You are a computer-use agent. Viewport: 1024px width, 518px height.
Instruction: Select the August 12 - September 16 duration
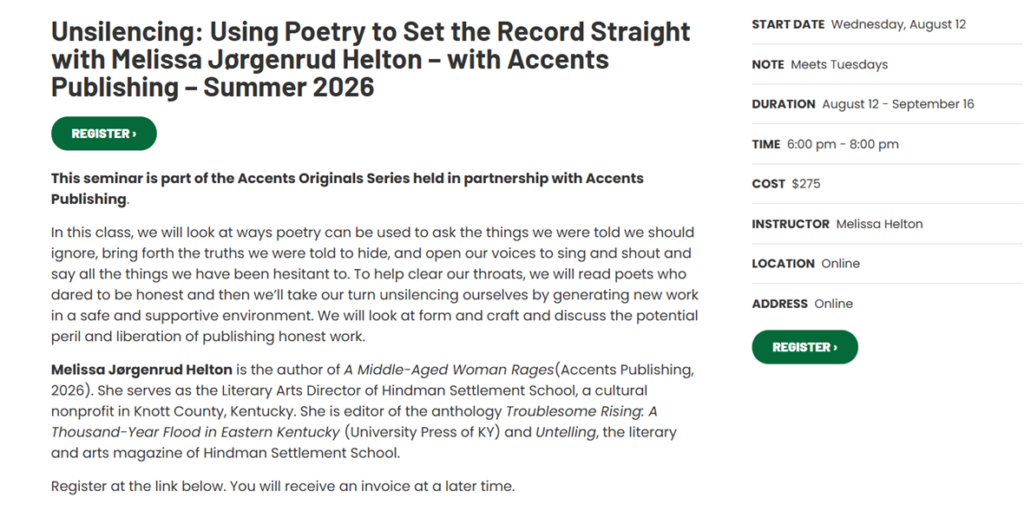point(898,104)
